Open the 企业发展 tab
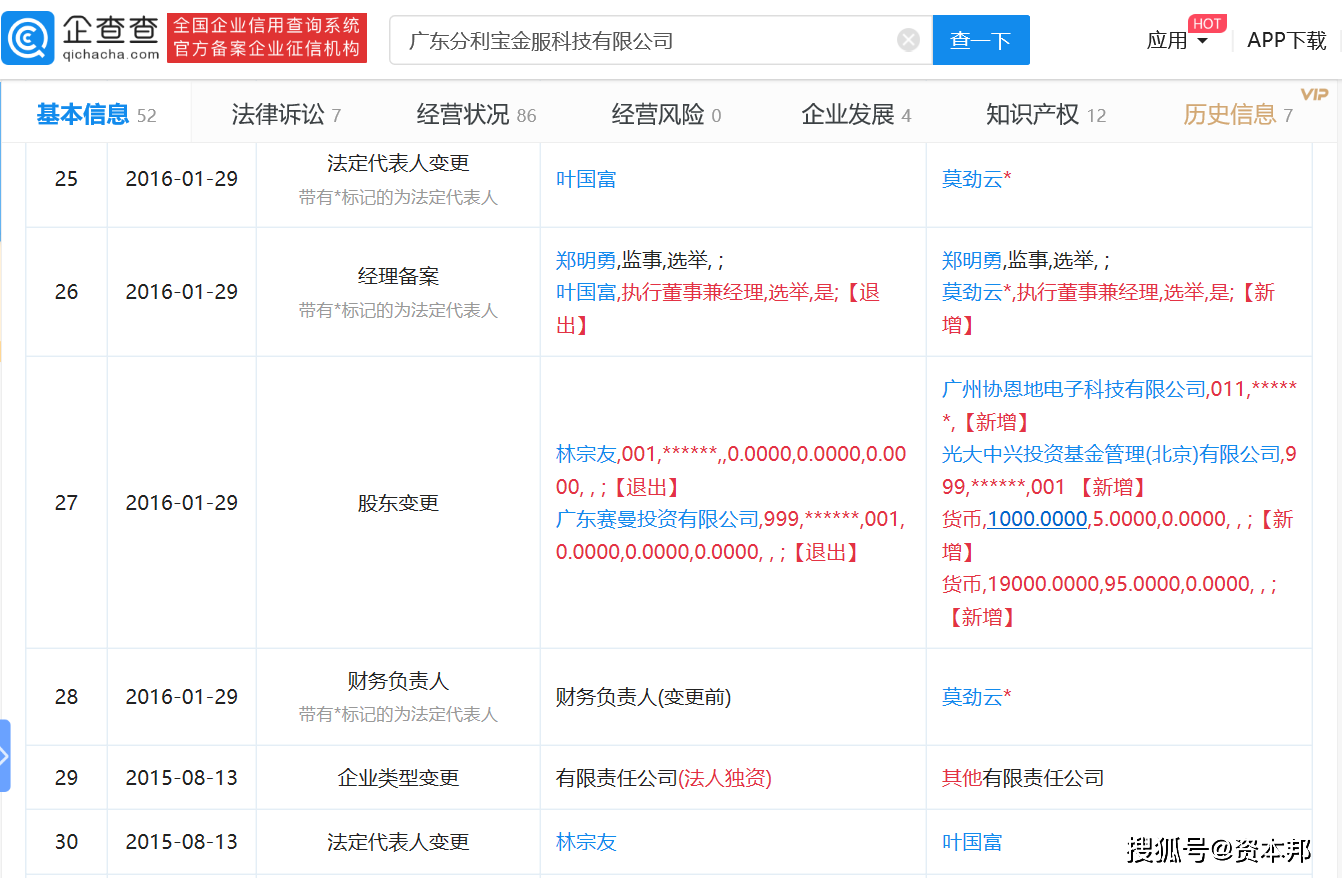 (x=856, y=115)
